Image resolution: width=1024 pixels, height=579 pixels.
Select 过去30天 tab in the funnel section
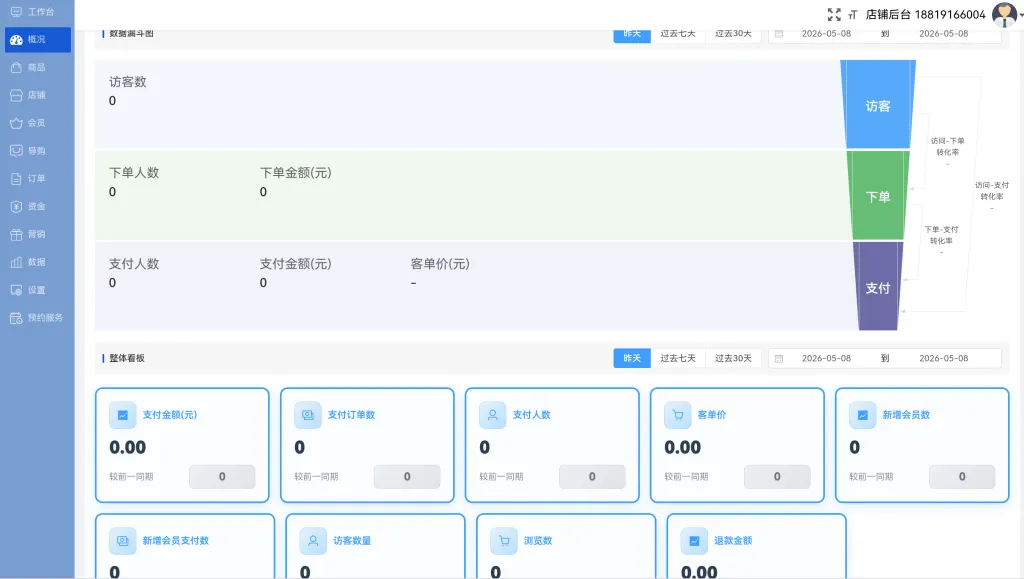(733, 34)
